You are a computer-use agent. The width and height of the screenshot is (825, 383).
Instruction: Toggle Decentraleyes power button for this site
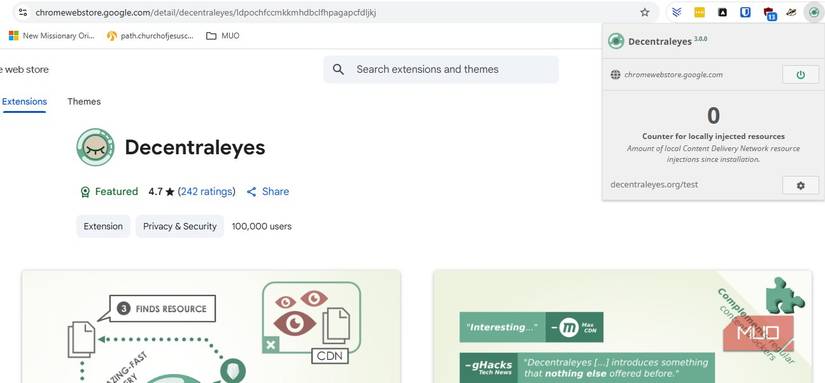pyautogui.click(x=800, y=75)
